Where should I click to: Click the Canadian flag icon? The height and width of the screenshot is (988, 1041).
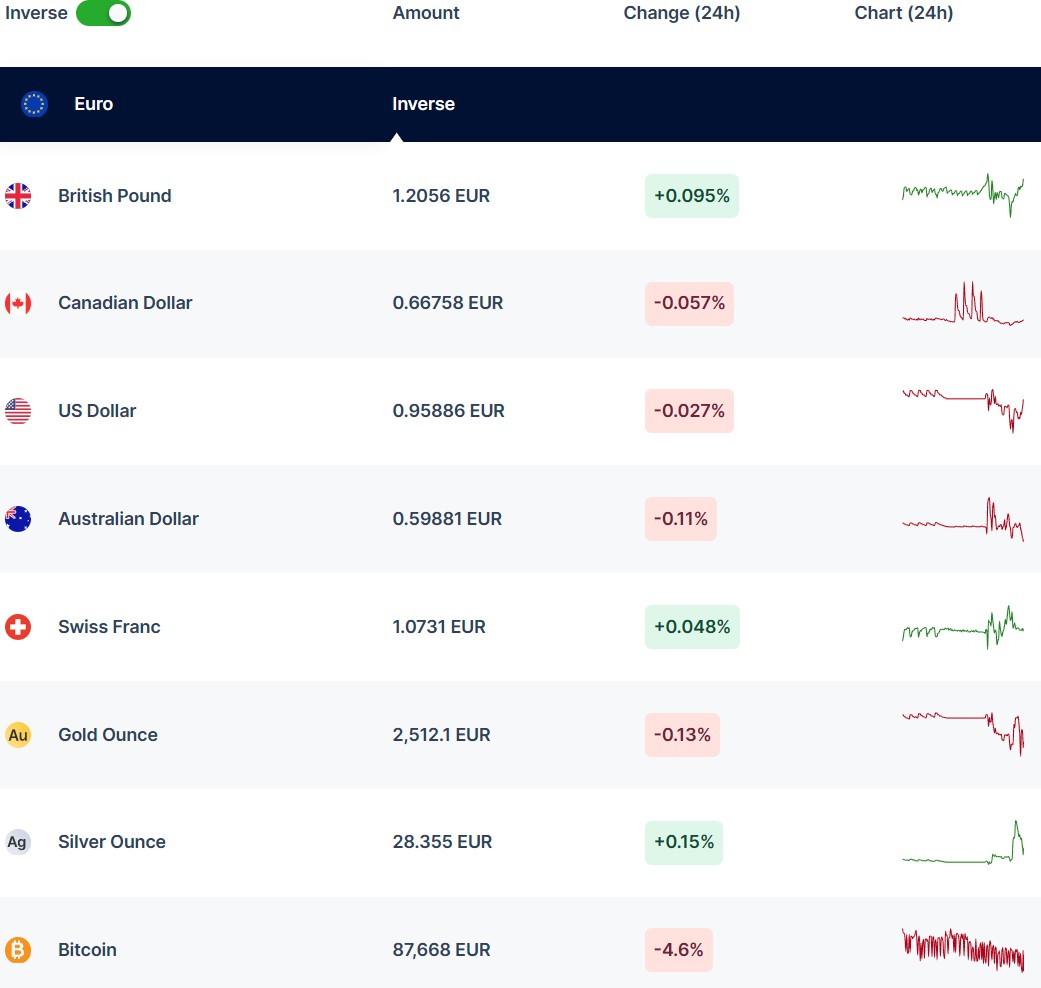click(18, 303)
